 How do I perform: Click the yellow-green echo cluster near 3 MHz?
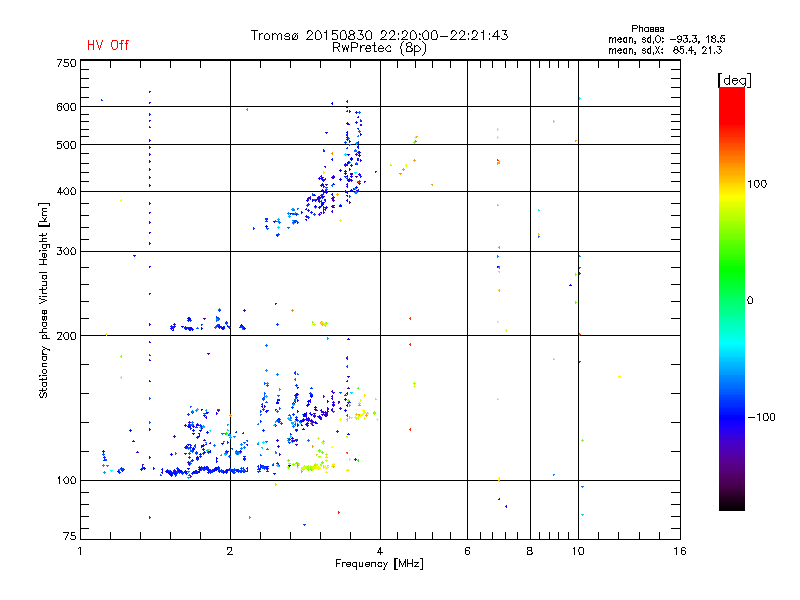(312, 466)
